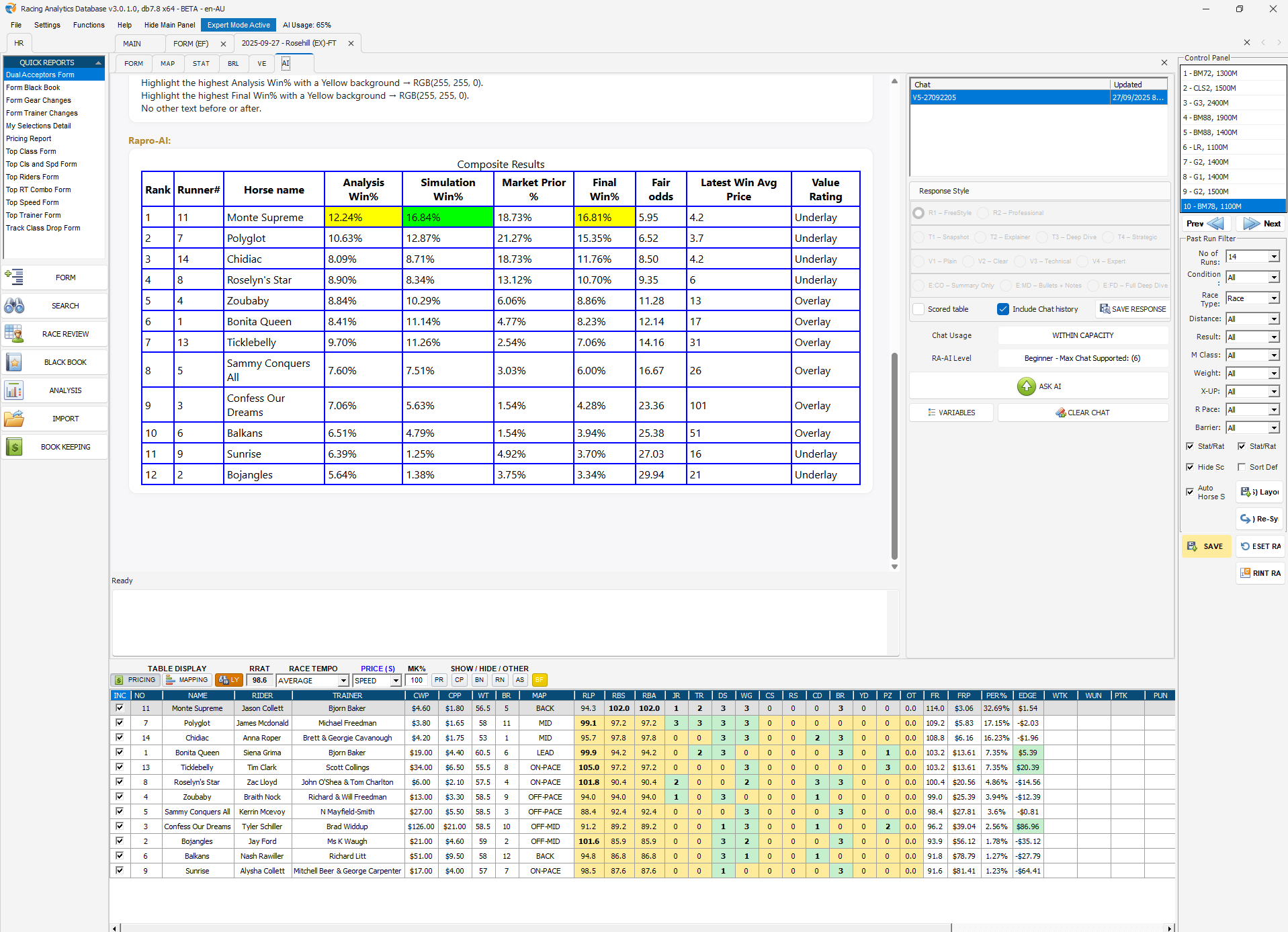This screenshot has height=932, width=1288.
Task: Open the Race Tempo AVERAGE dropdown
Action: point(343,681)
